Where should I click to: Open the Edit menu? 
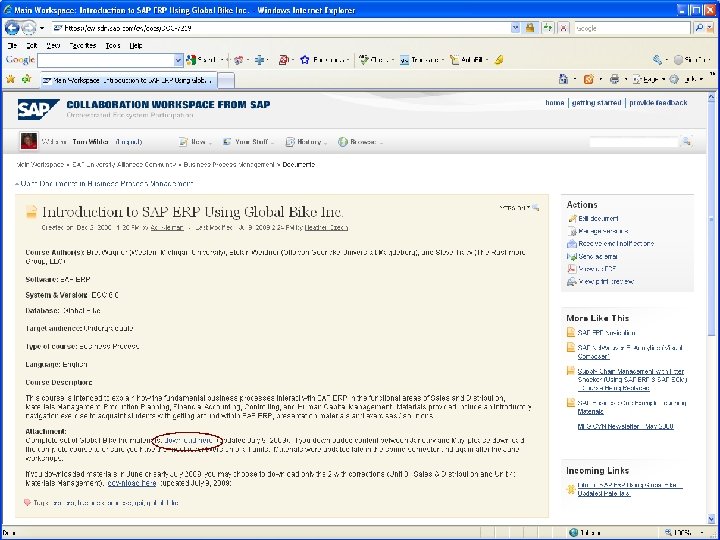[x=31, y=45]
